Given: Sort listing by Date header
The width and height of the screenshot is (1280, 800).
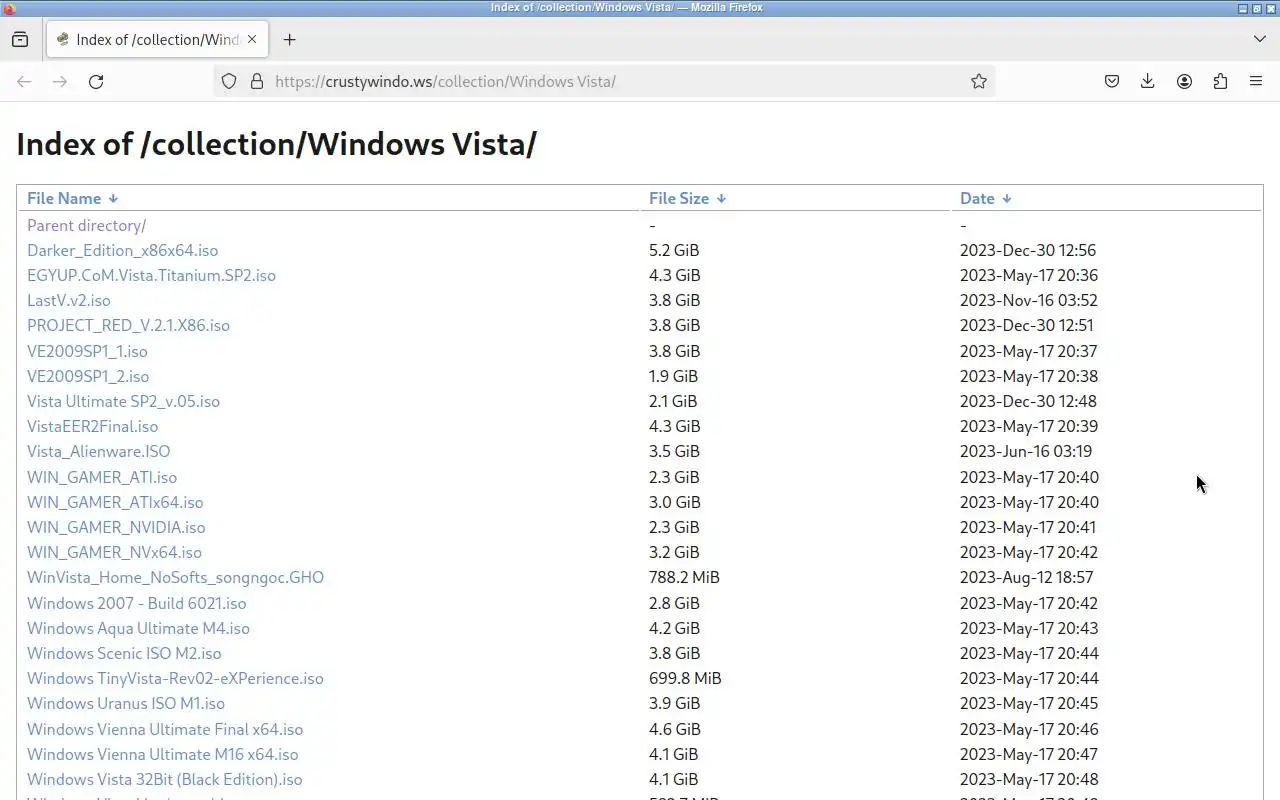Looking at the screenshot, I should pos(977,198).
